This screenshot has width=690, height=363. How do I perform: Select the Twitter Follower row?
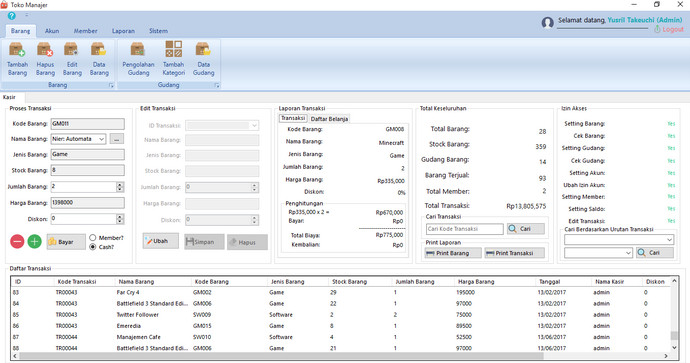click(x=341, y=315)
